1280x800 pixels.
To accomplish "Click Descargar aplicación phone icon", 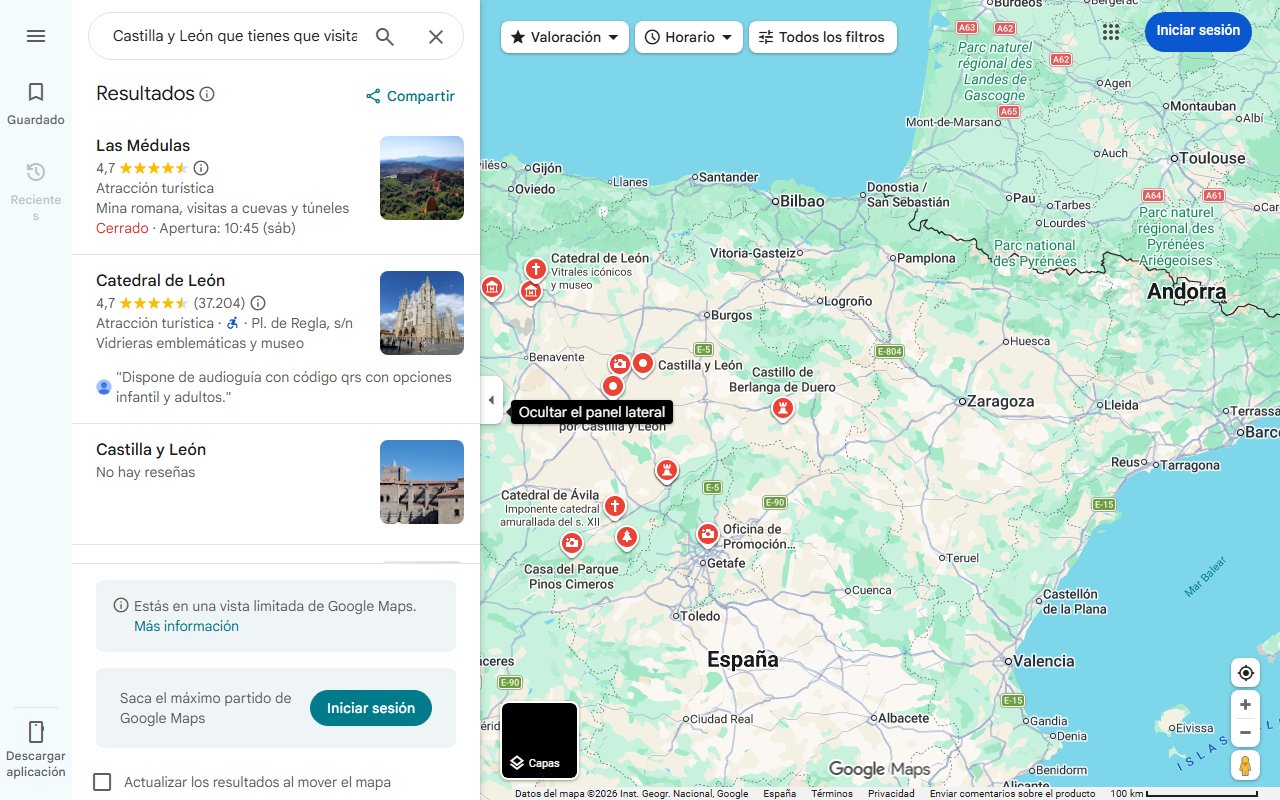I will 36,731.
